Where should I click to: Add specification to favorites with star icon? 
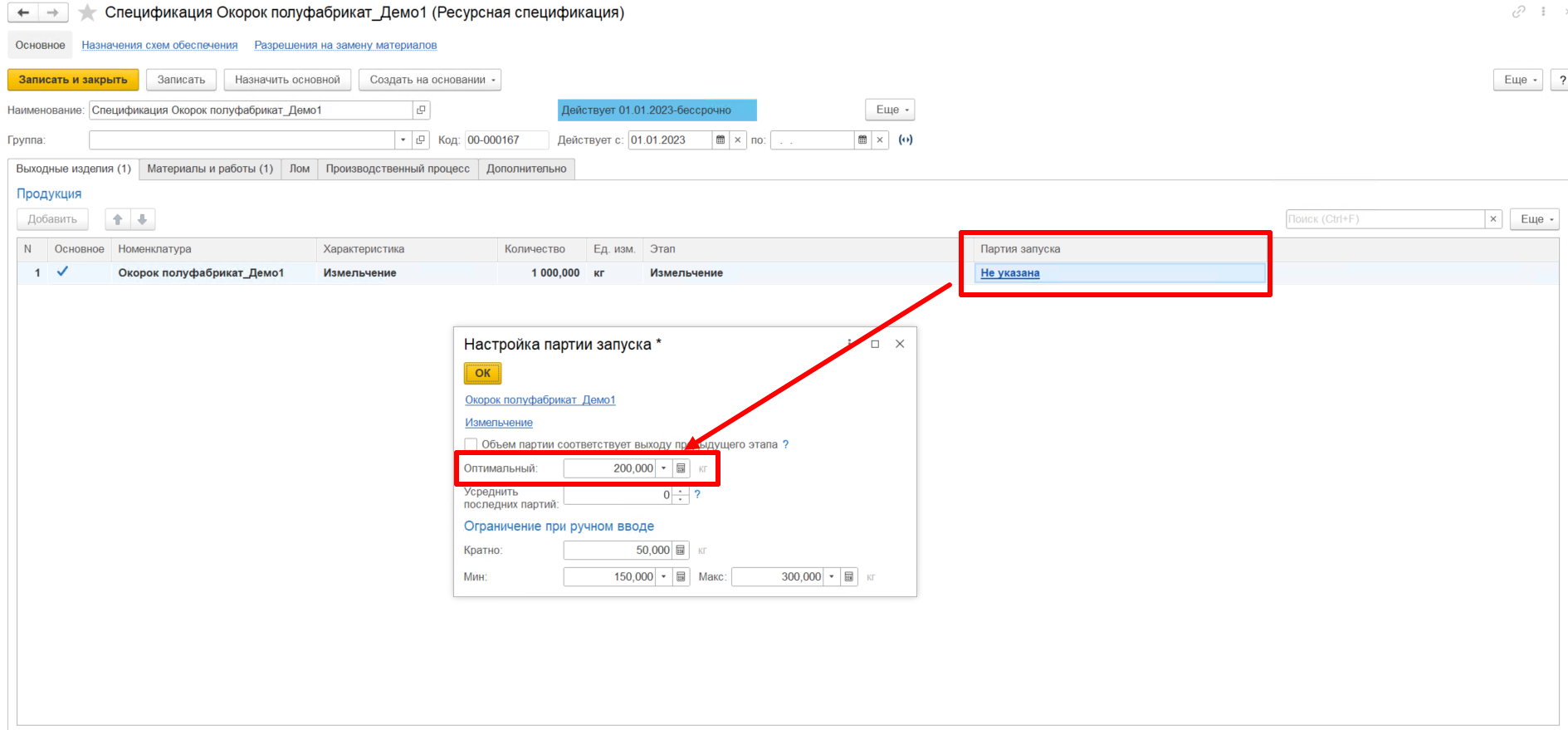tap(87, 12)
